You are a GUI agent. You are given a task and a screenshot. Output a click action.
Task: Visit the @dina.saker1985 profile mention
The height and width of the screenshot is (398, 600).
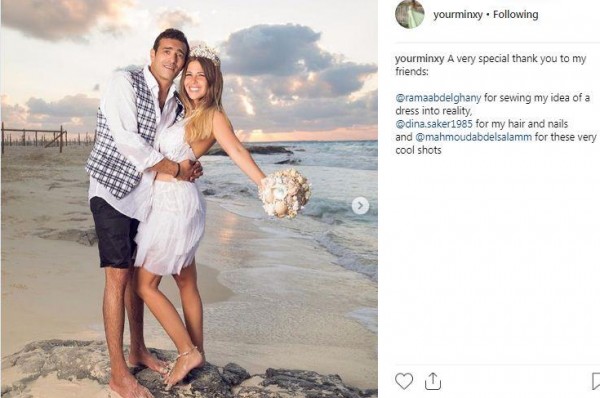click(x=434, y=124)
